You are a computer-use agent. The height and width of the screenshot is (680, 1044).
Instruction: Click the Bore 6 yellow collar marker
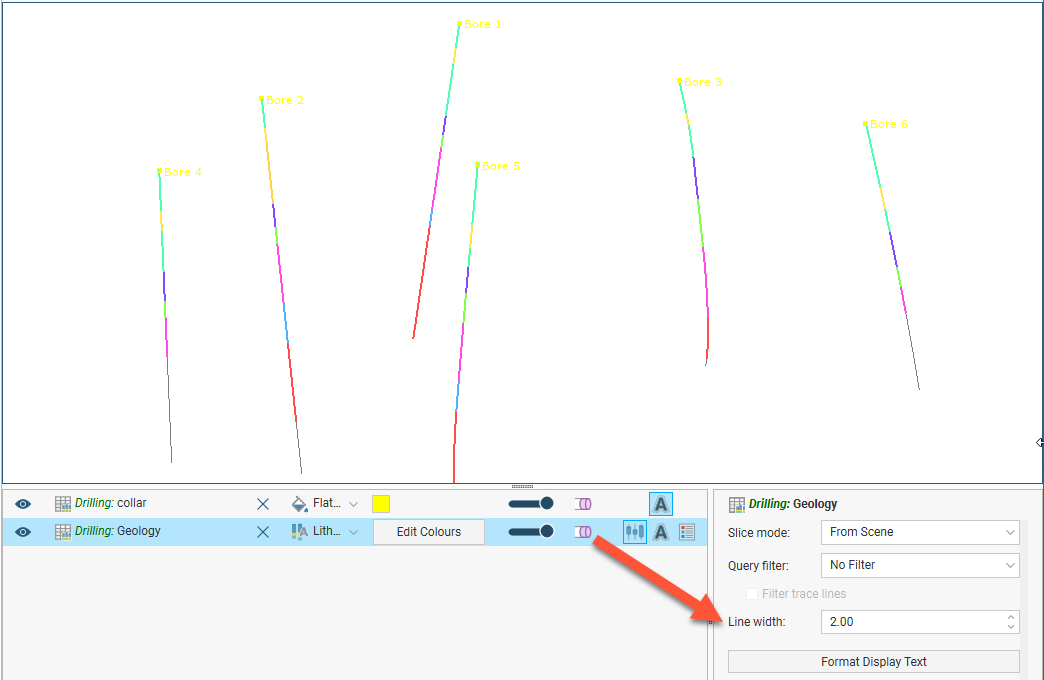pos(866,124)
